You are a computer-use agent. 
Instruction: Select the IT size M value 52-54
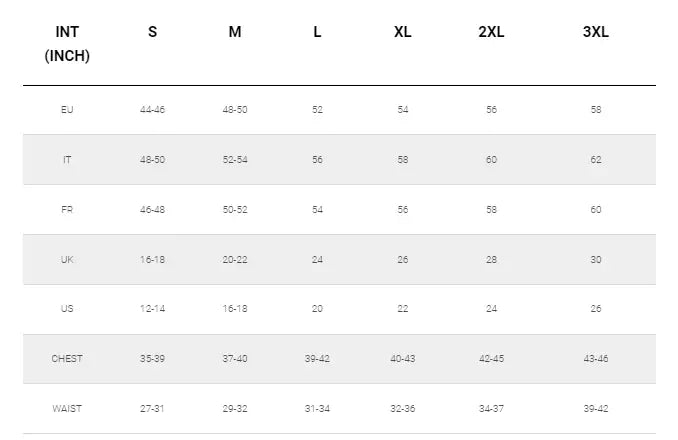(x=235, y=159)
